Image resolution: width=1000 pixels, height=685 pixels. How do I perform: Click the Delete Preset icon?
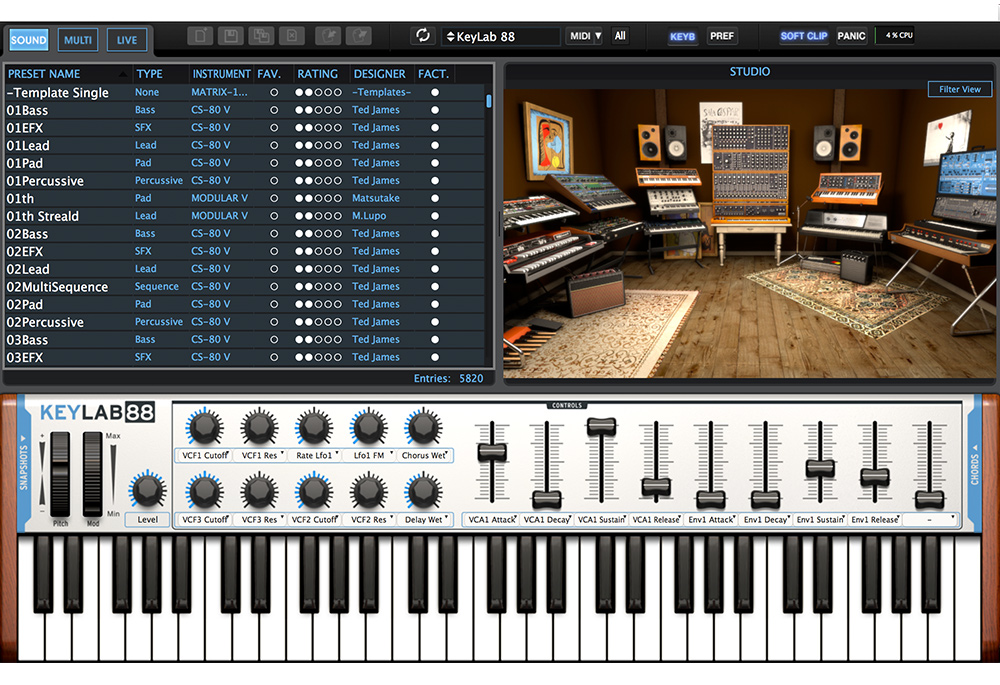[292, 36]
